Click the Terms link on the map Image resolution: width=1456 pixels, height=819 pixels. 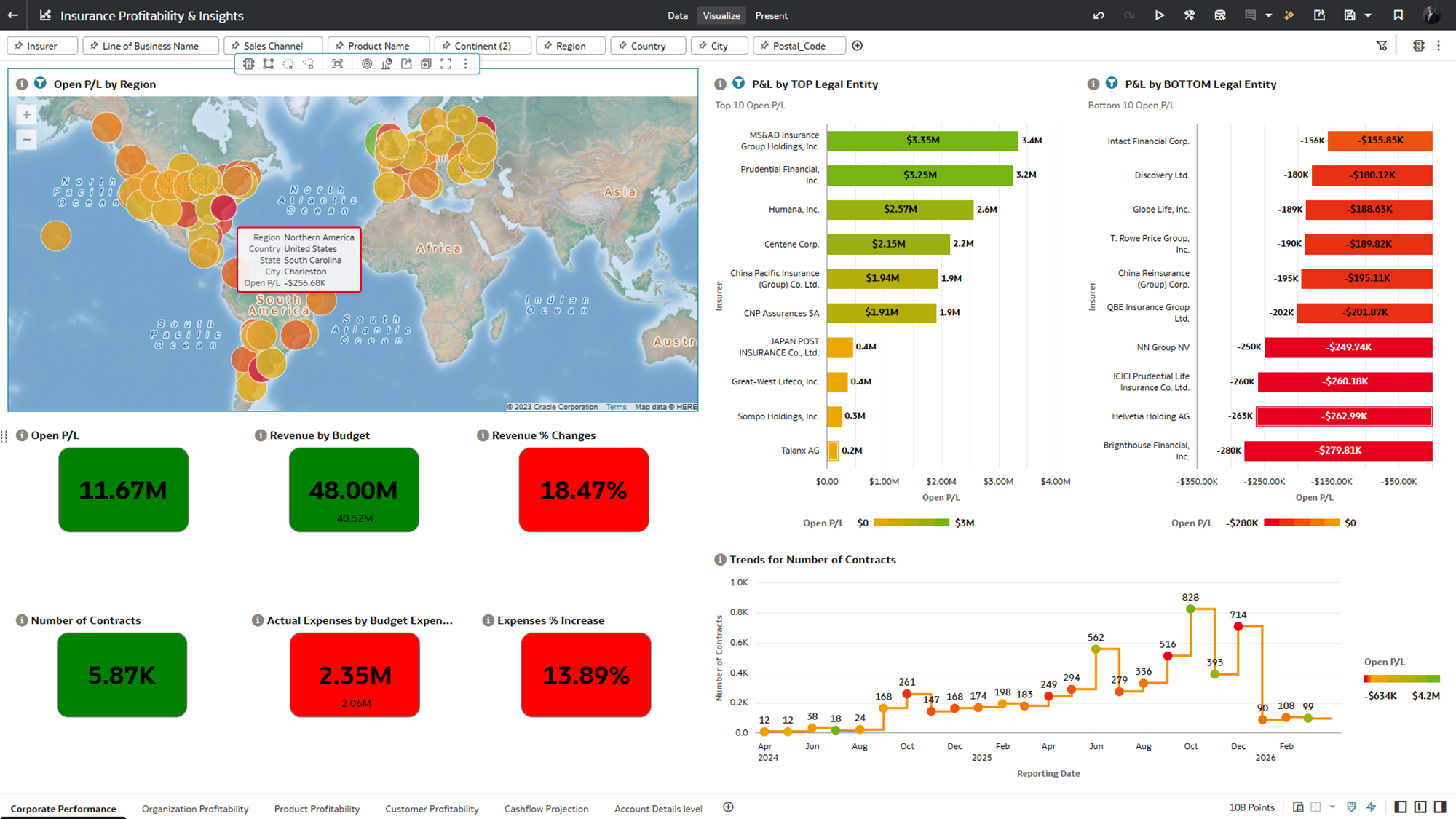616,407
